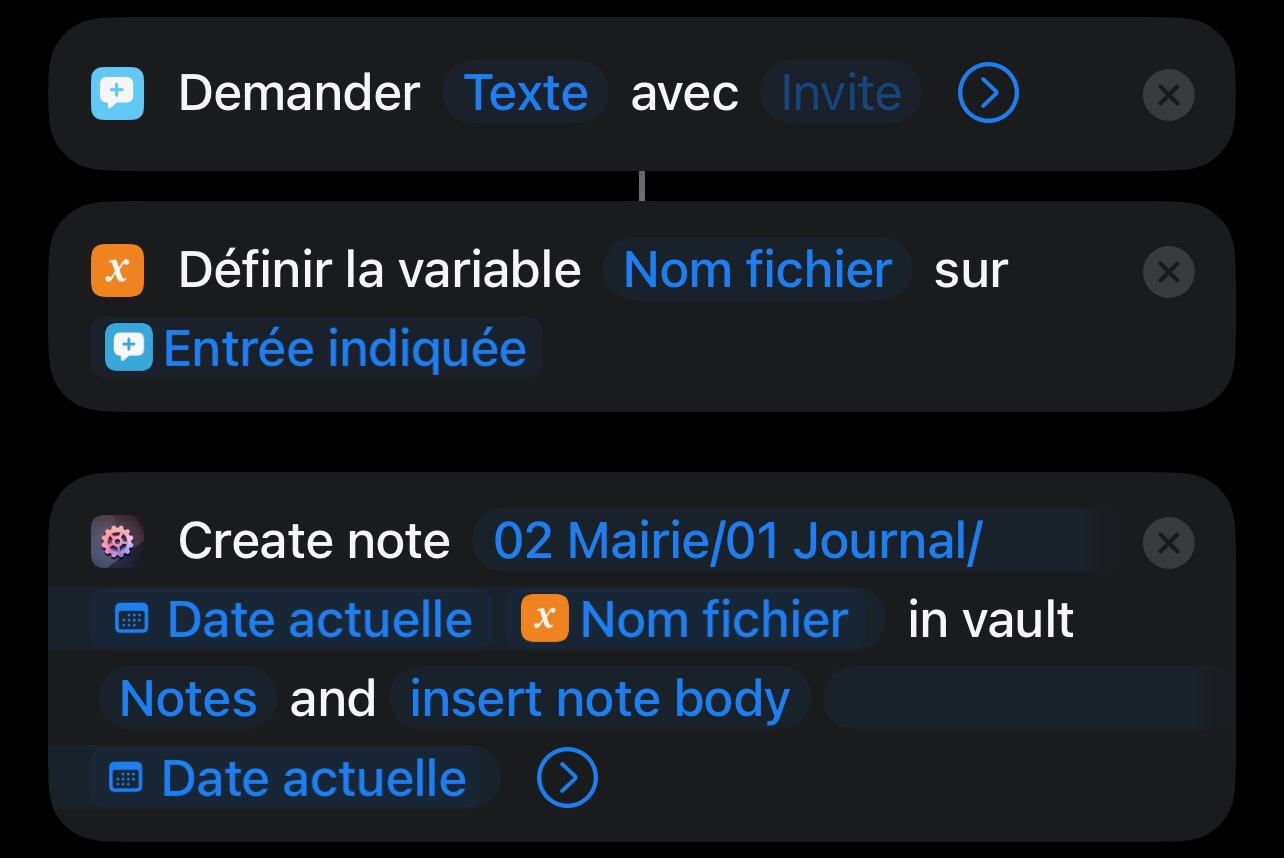Open the Texte input type selector
1284x858 pixels.
526,94
